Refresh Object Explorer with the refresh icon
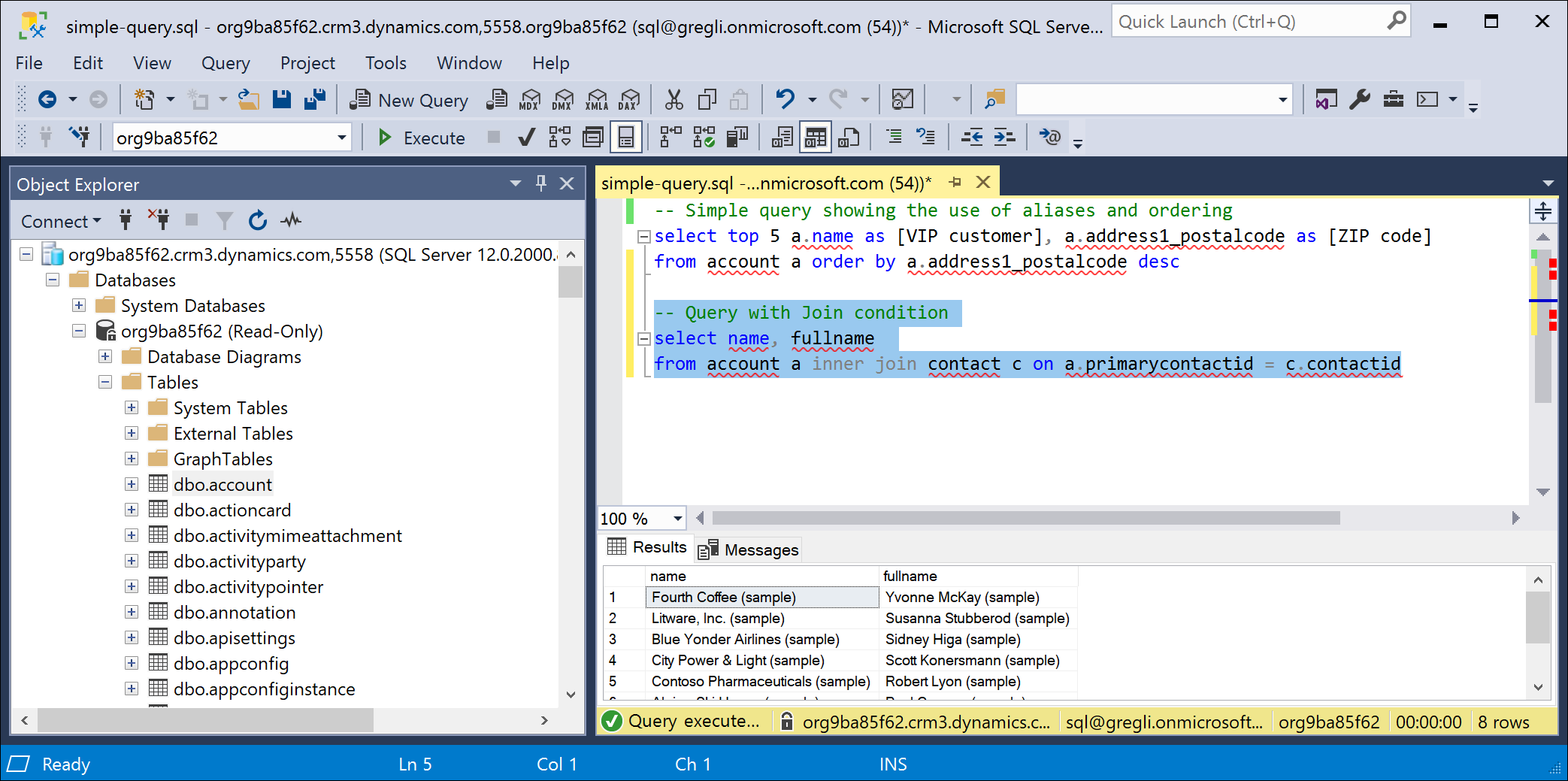This screenshot has width=1568, height=781. (x=258, y=220)
